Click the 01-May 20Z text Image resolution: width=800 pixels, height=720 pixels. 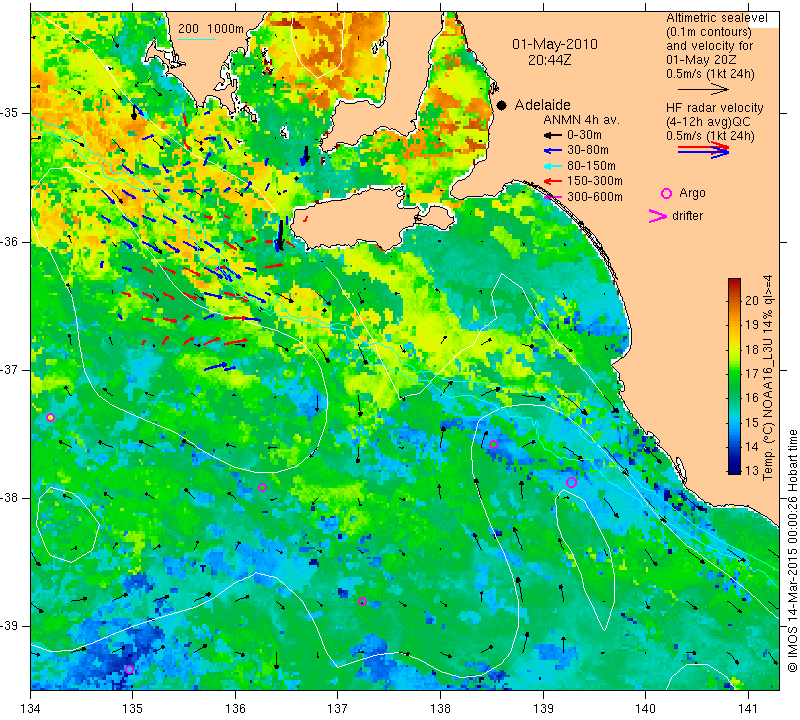(701, 60)
